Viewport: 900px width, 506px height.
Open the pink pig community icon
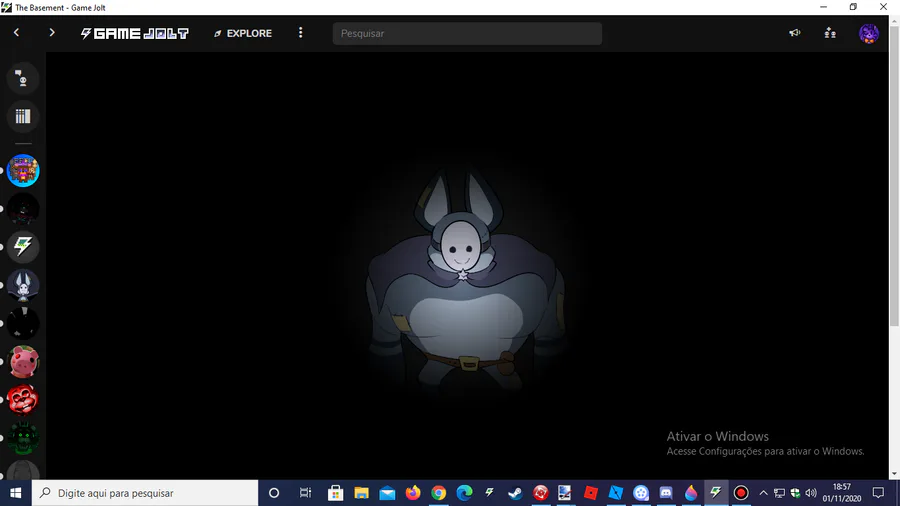pyautogui.click(x=23, y=361)
